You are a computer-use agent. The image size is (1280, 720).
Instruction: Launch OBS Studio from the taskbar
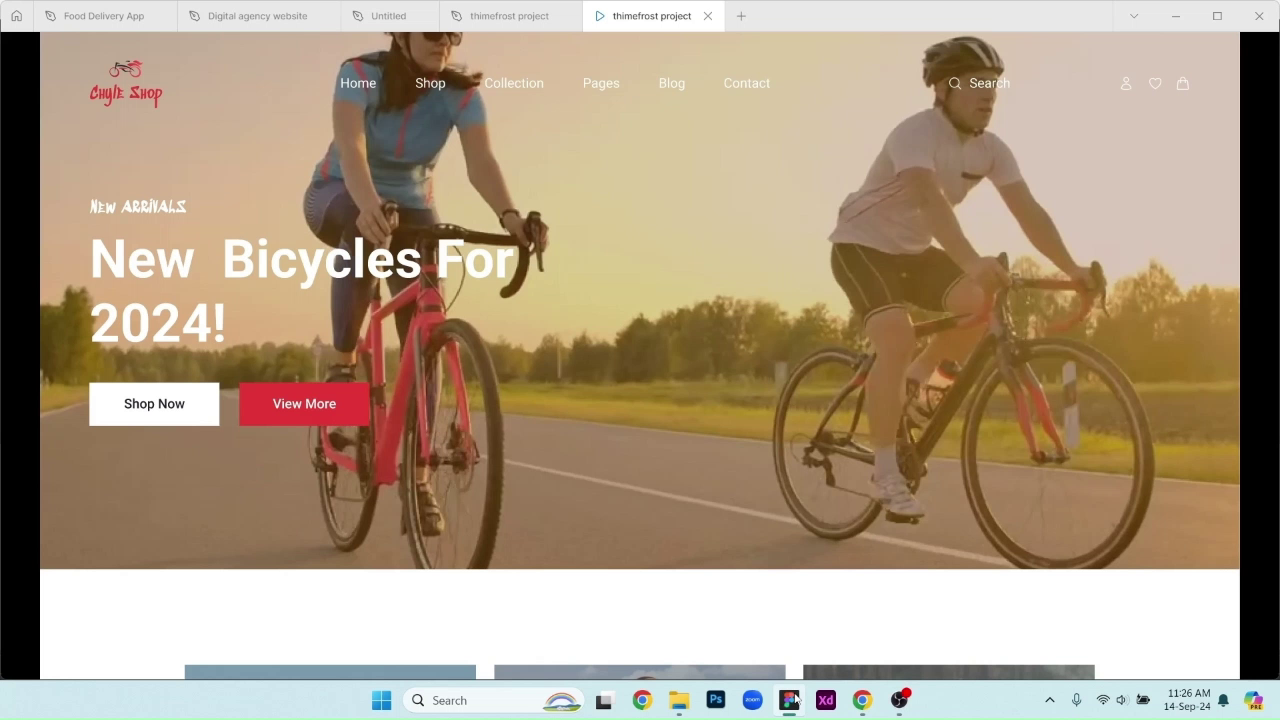click(x=898, y=700)
